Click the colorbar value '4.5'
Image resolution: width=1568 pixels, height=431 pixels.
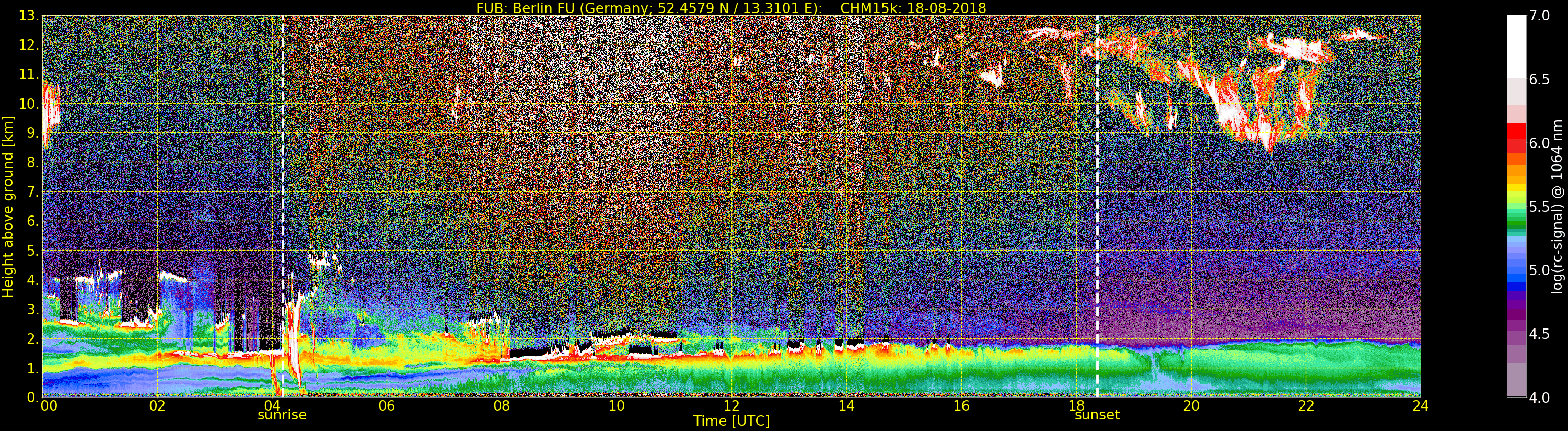tap(1539, 334)
